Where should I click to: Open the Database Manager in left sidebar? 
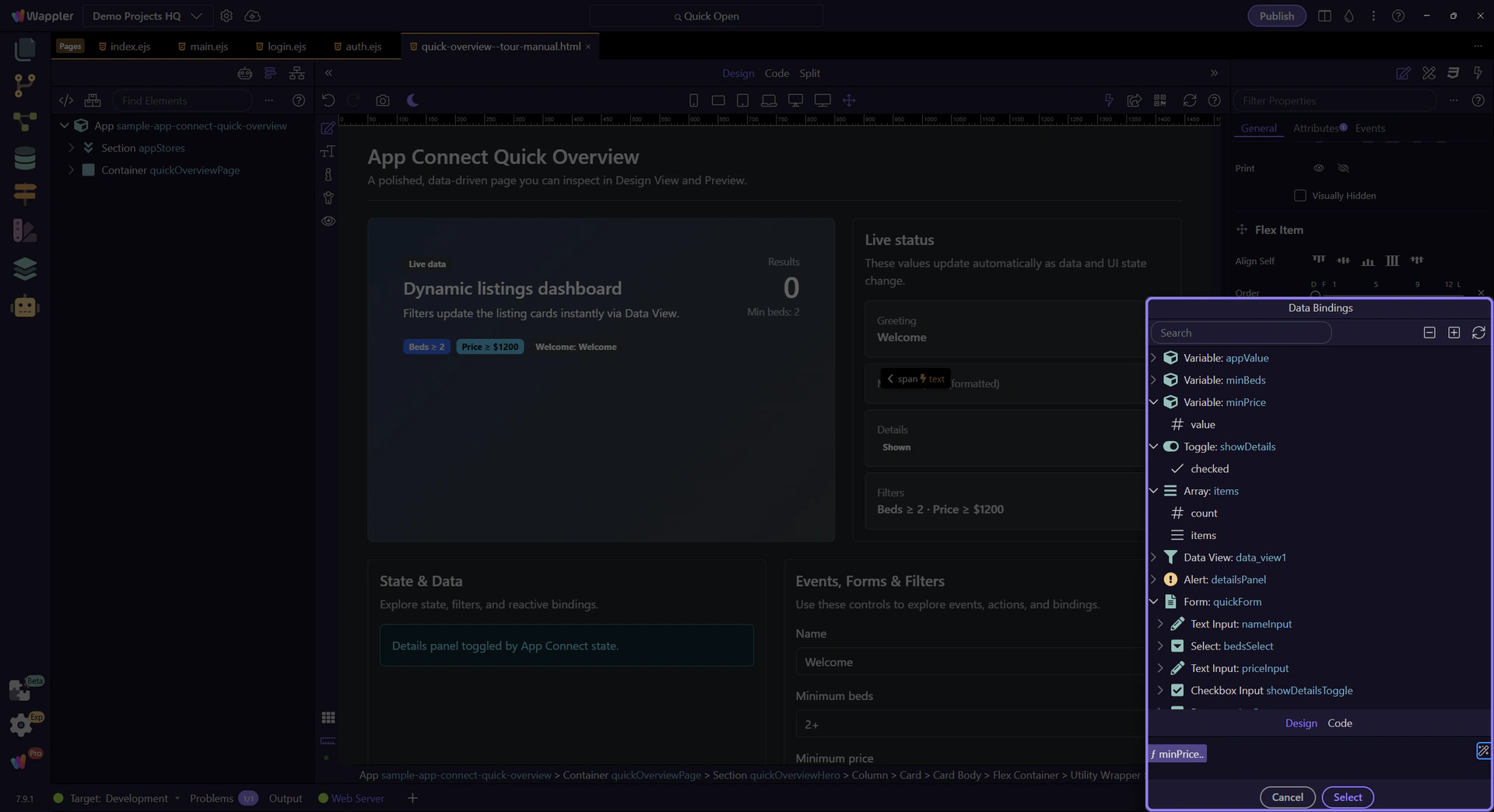(25, 158)
